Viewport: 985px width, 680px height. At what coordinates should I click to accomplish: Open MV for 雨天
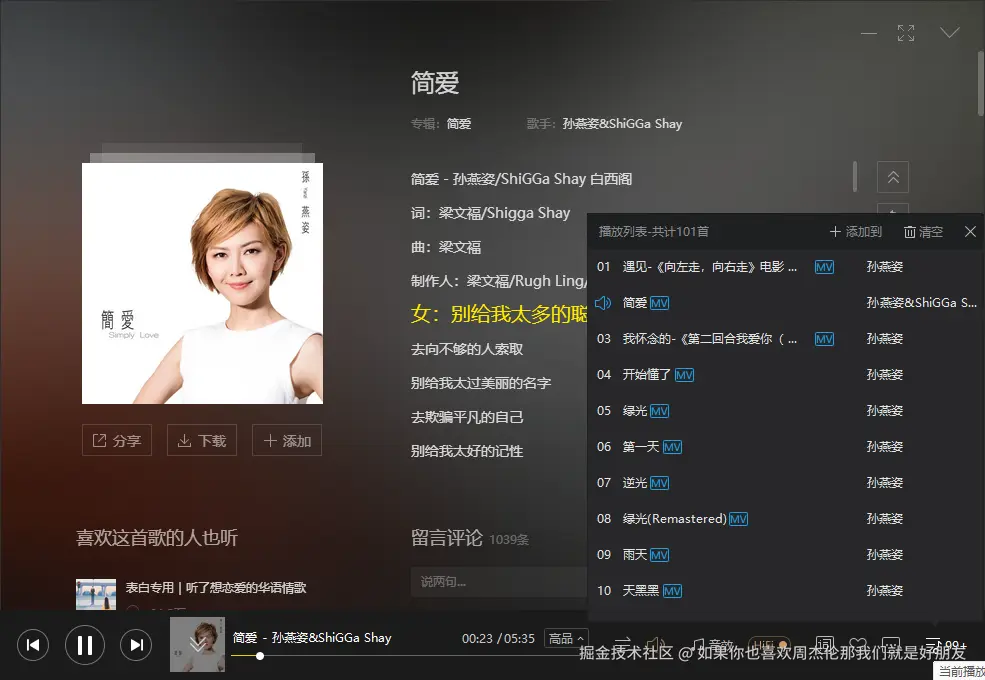[660, 555]
